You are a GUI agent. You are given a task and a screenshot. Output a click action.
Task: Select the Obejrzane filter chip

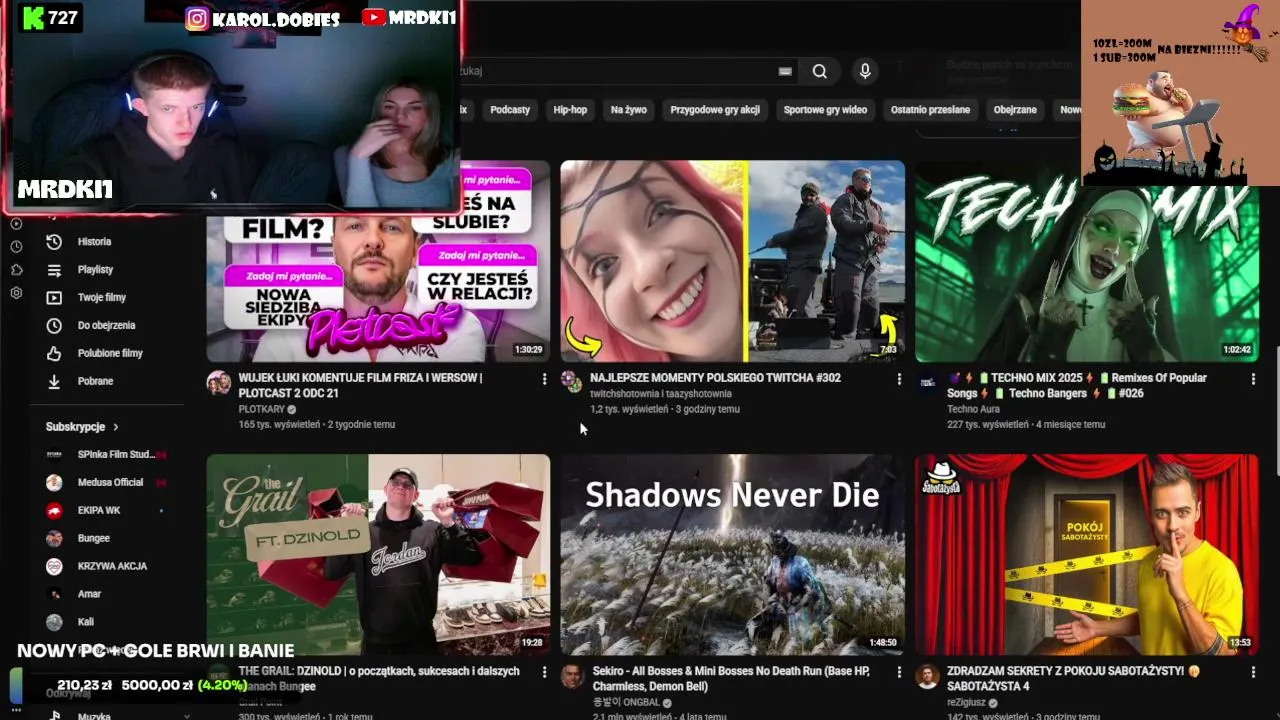click(x=1015, y=110)
